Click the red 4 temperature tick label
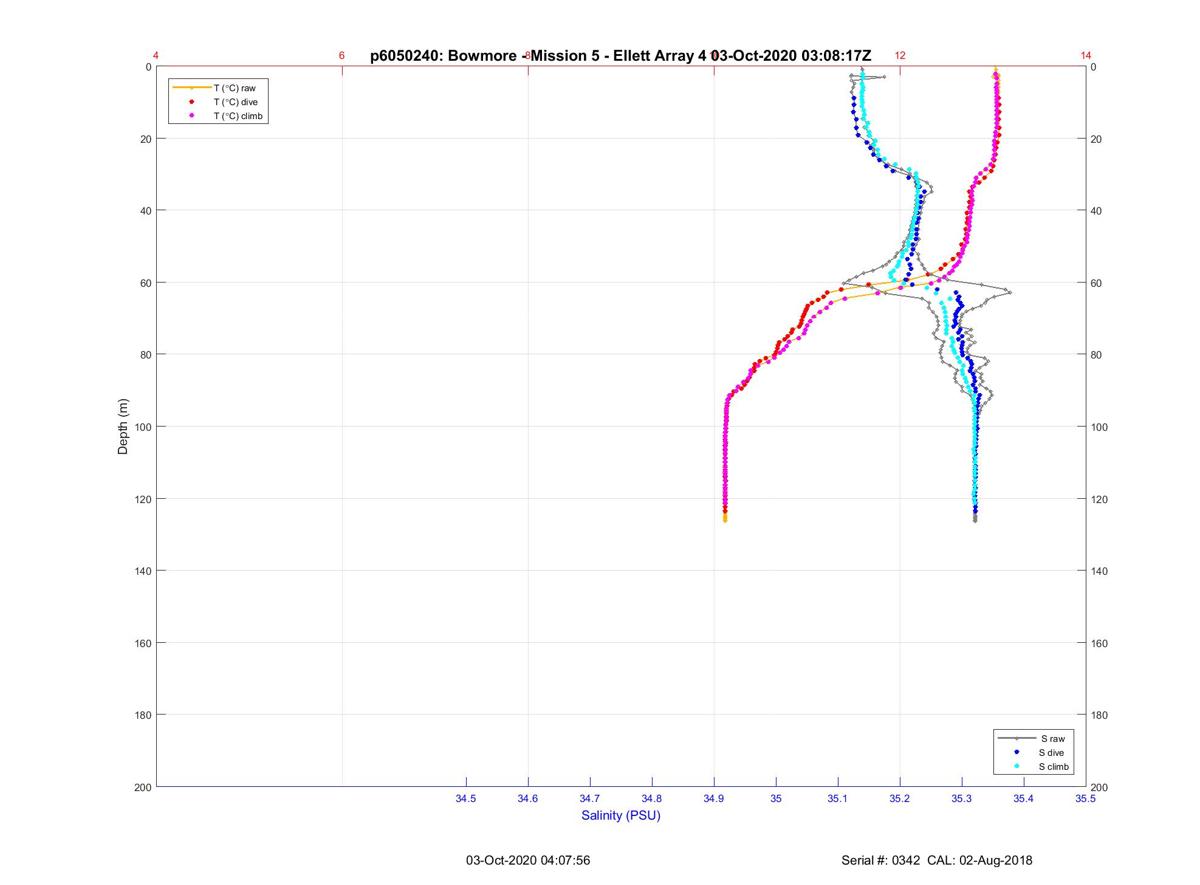 point(156,56)
